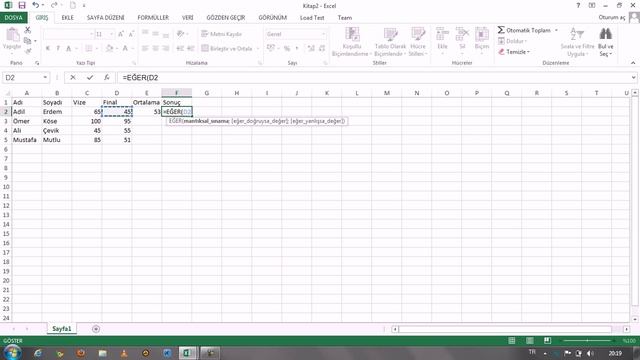This screenshot has height=360, width=640.
Task: Select the Sayfa1 sheet tab
Action: (62, 329)
